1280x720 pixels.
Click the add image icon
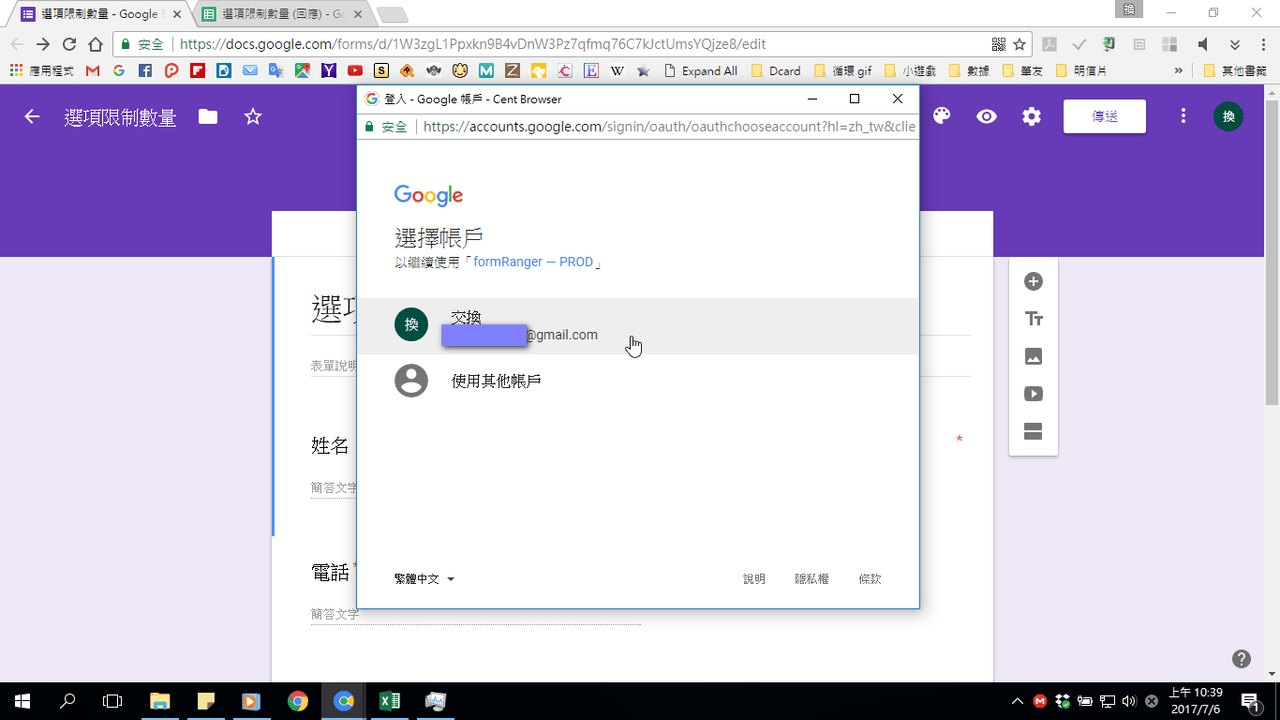point(1034,356)
